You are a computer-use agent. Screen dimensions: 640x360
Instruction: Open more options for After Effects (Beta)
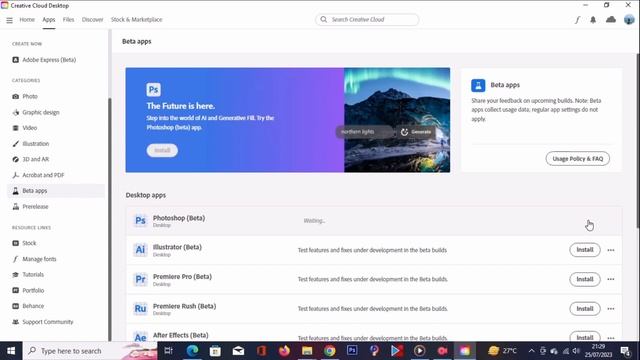611,338
